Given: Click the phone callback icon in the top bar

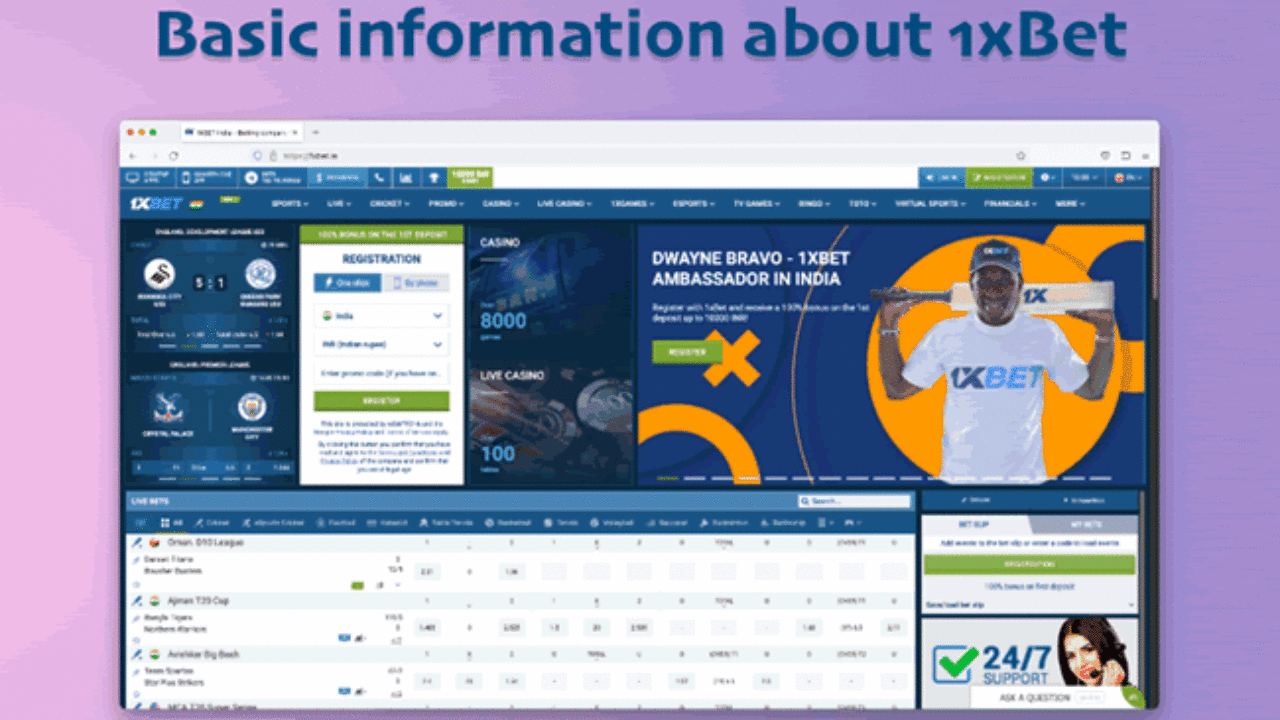Looking at the screenshot, I should pos(379,178).
